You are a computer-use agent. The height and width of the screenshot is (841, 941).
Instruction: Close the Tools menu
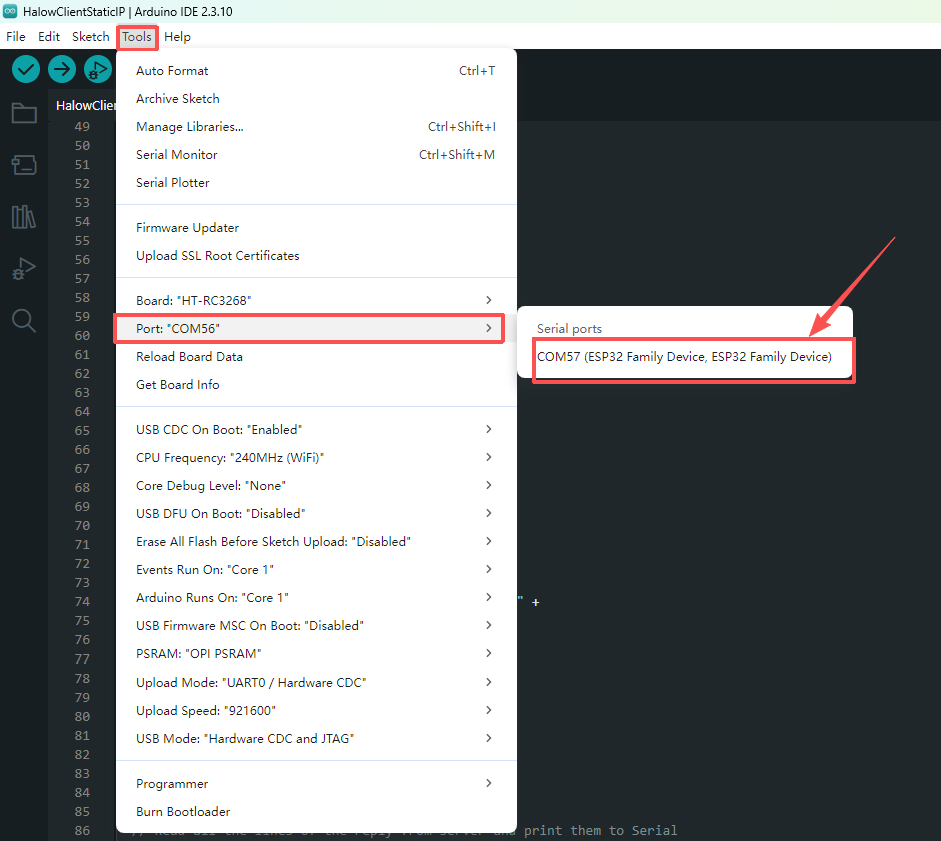(137, 37)
